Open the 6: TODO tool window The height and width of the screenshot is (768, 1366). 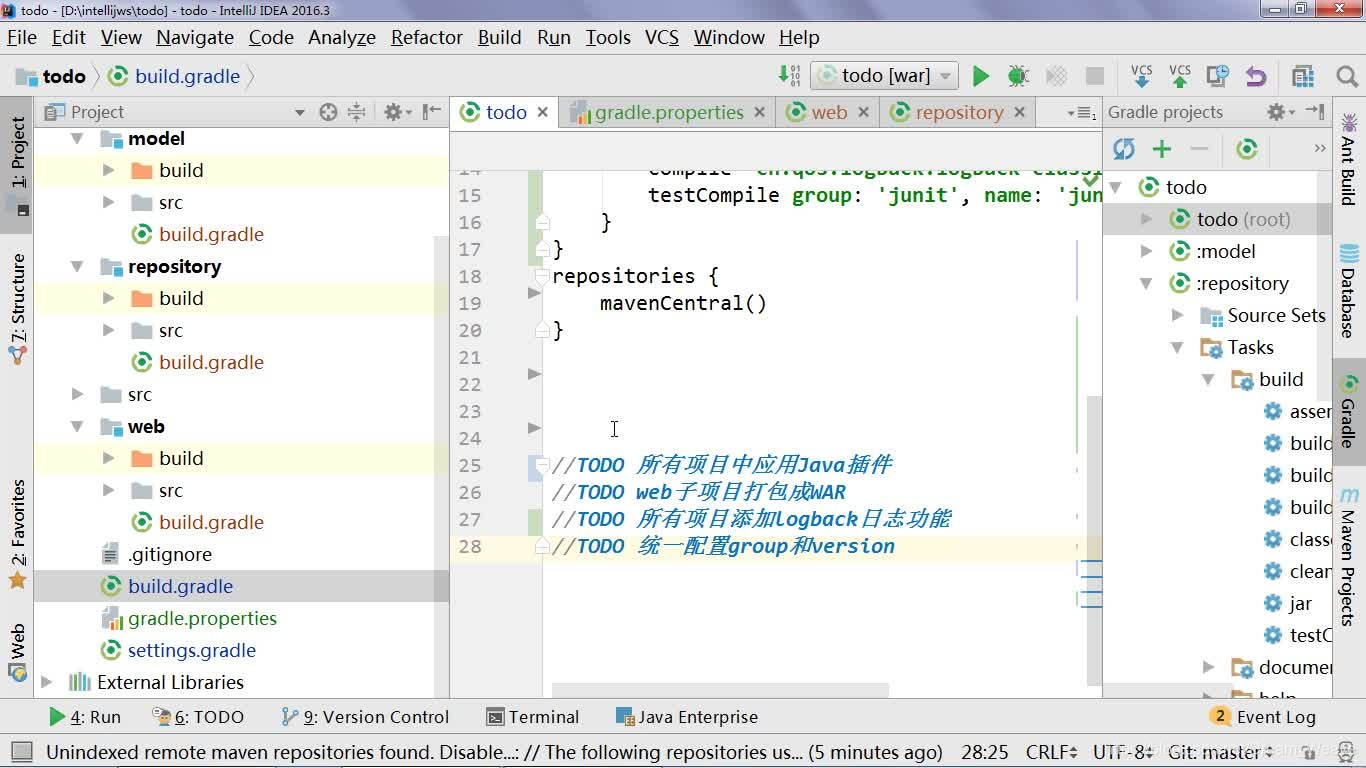[198, 717]
